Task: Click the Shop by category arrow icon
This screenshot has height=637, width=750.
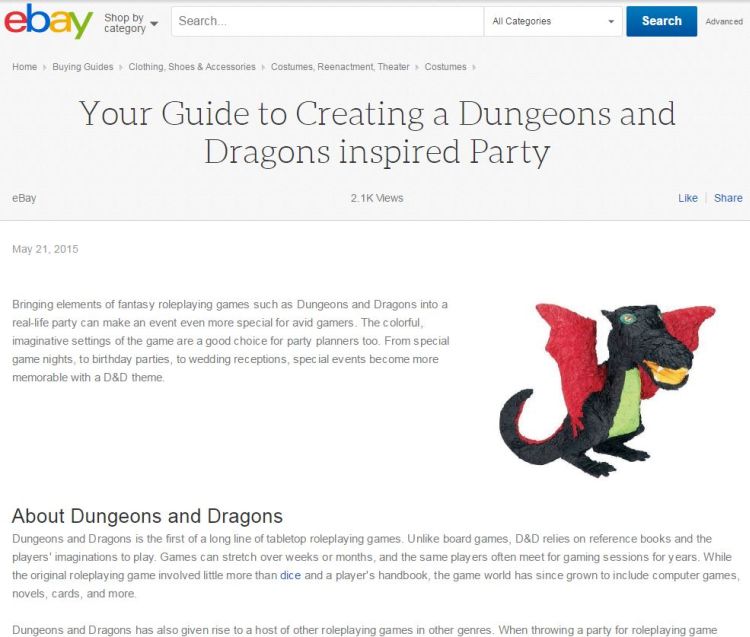Action: 154,23
